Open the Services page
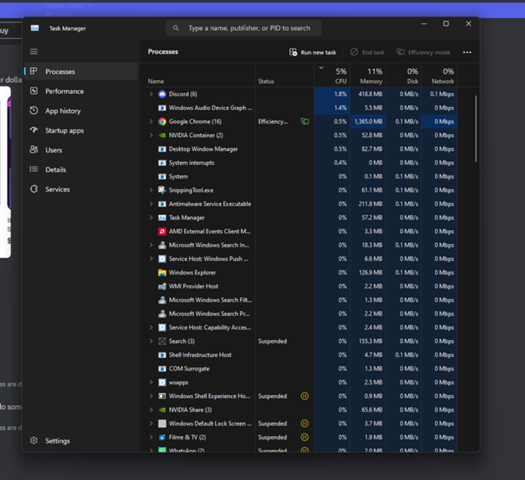525x480 pixels. tap(81, 189)
